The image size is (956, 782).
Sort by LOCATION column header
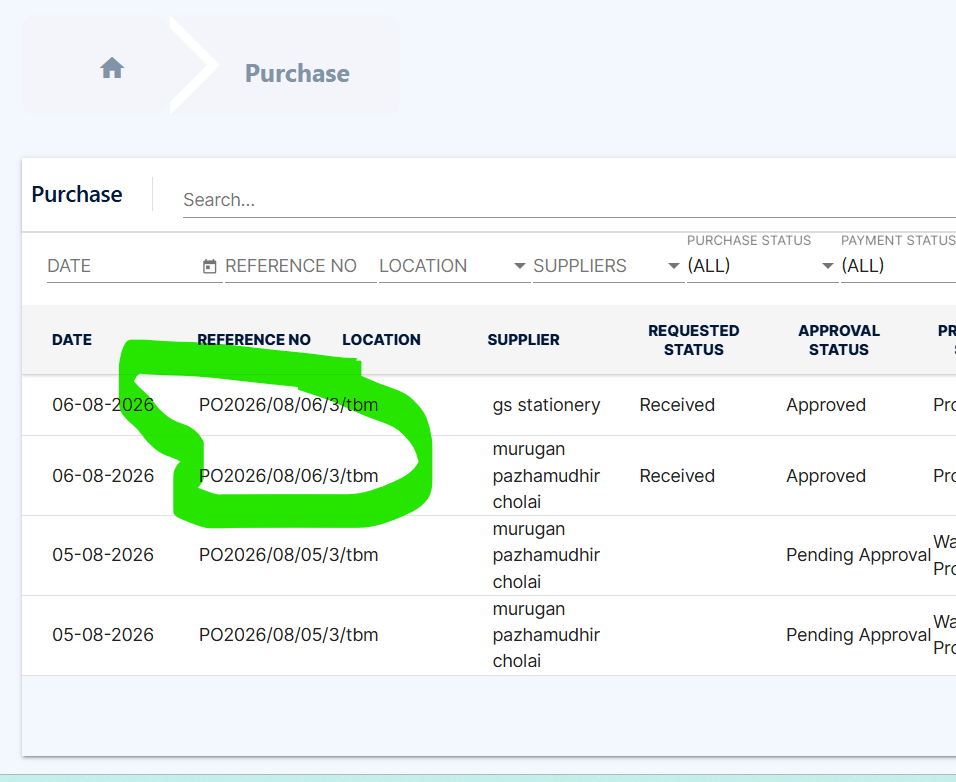click(x=381, y=340)
